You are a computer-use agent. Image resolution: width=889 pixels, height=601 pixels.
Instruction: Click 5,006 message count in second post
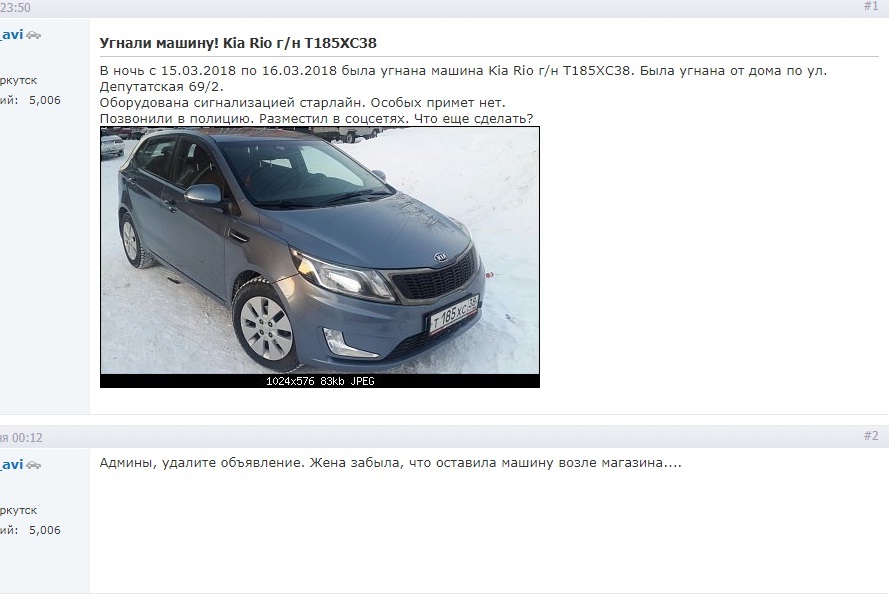[45, 530]
